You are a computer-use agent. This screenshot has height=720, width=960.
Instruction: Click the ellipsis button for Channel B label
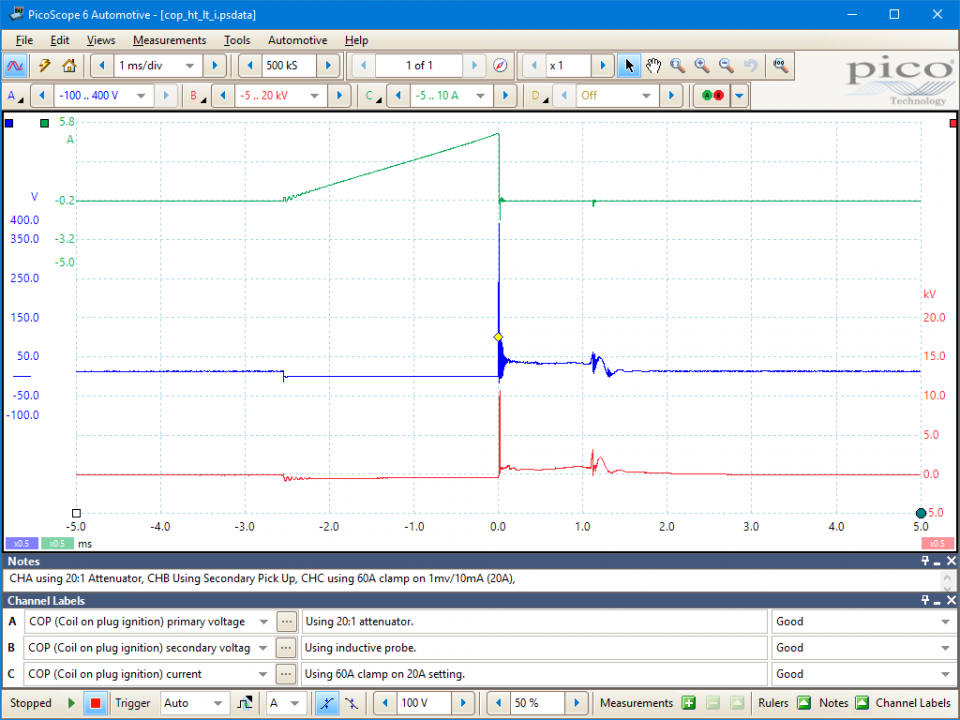coord(286,648)
